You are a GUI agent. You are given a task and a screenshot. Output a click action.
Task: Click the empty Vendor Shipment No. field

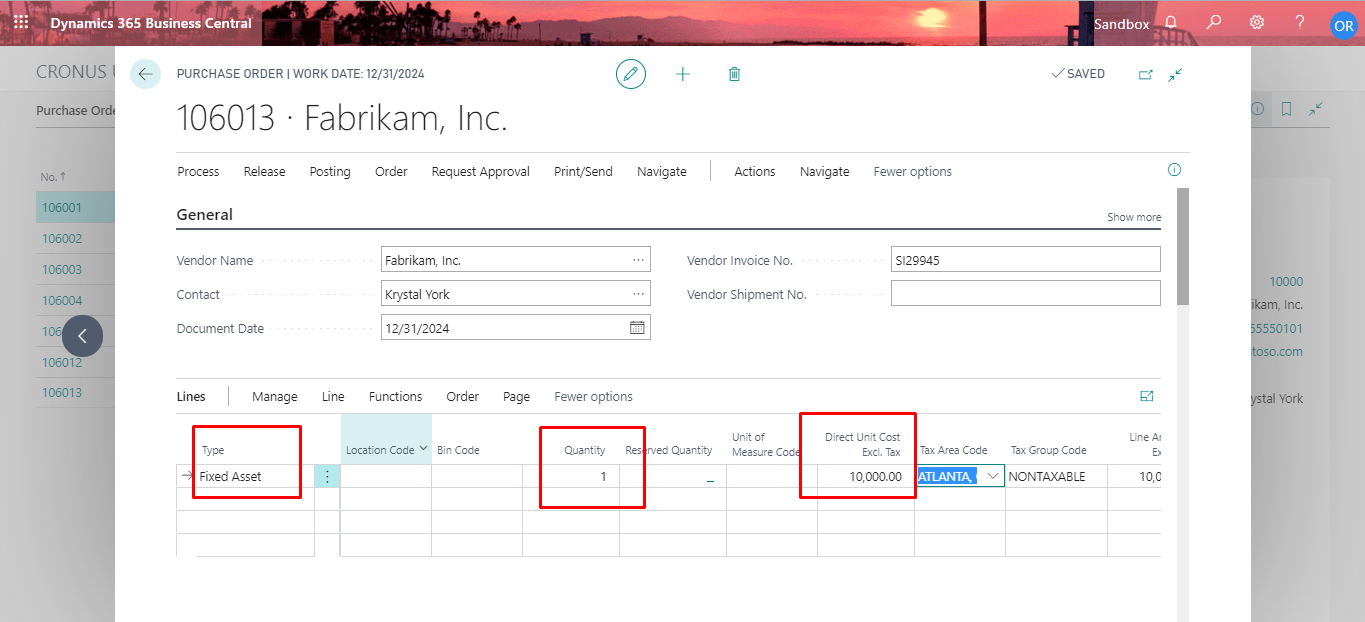coord(1025,293)
